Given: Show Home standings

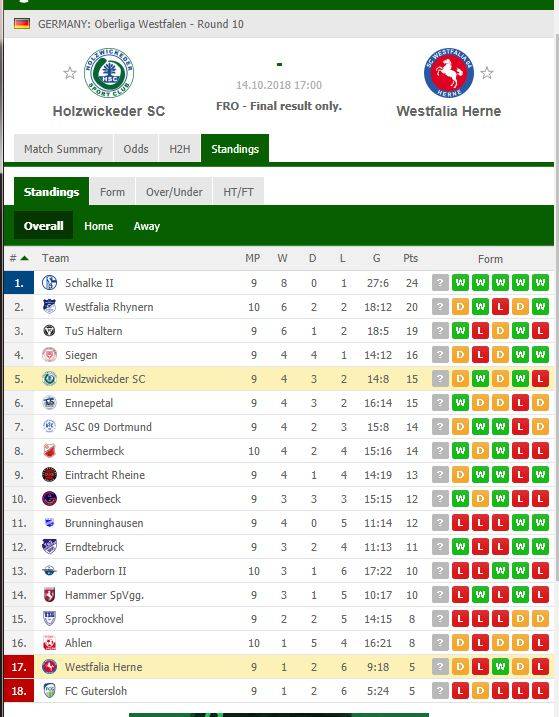Looking at the screenshot, I should pos(98,226).
